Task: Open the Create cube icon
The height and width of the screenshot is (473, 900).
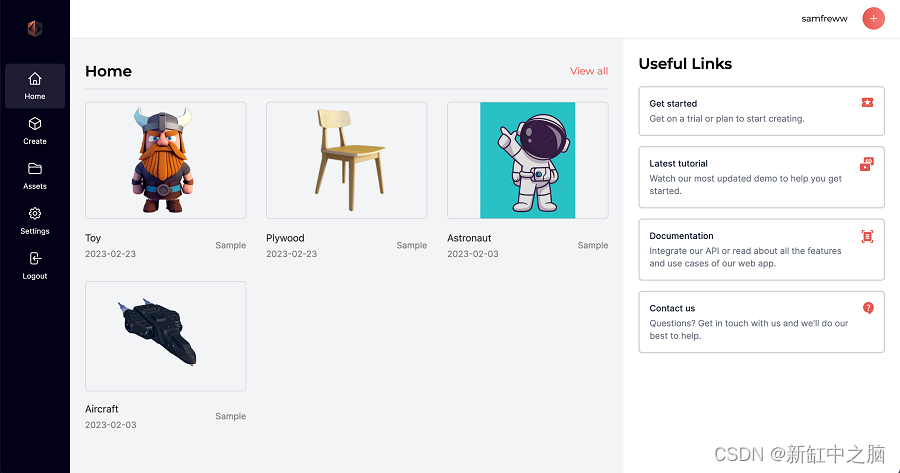Action: click(35, 124)
